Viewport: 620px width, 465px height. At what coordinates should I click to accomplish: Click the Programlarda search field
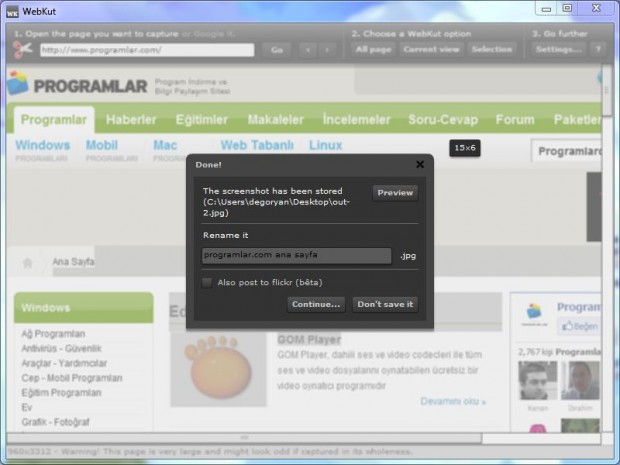(566, 151)
